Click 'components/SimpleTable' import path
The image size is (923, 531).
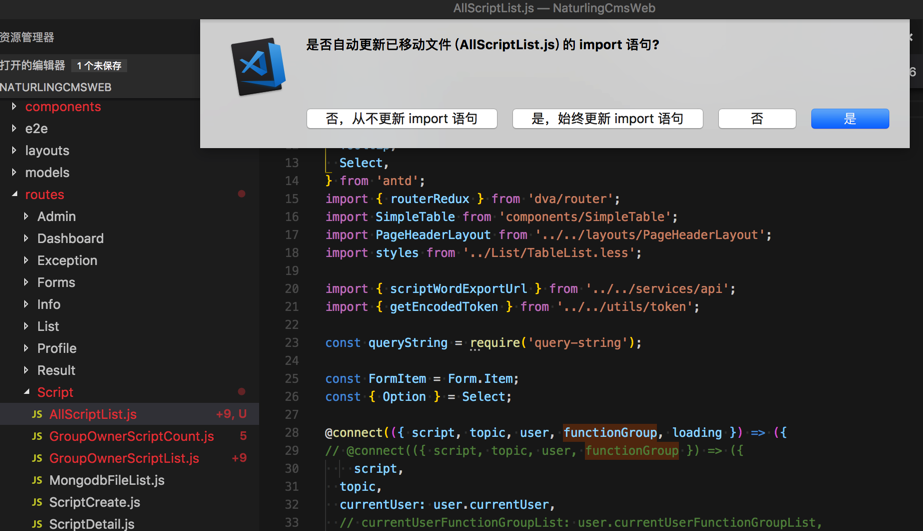[585, 217]
